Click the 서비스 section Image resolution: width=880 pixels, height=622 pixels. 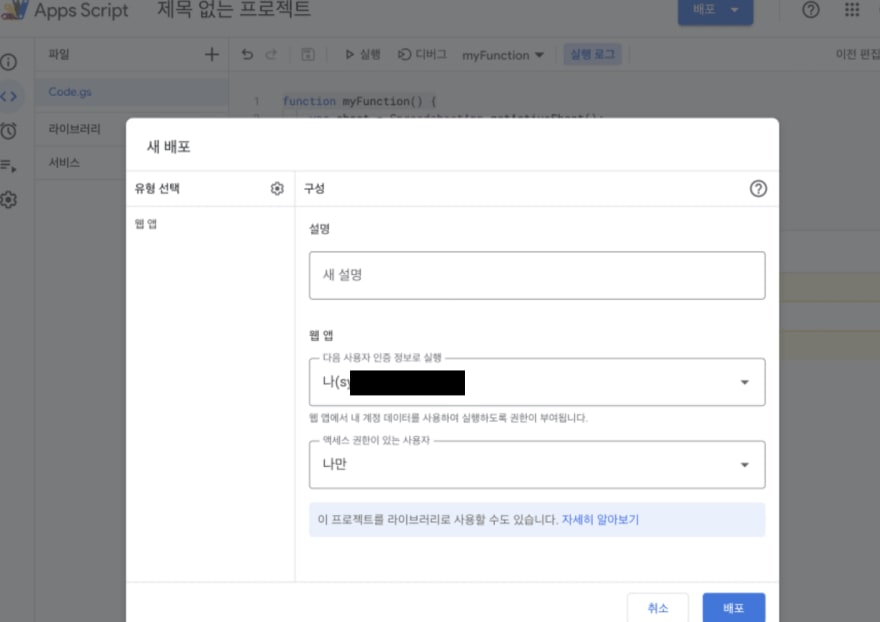[64, 163]
